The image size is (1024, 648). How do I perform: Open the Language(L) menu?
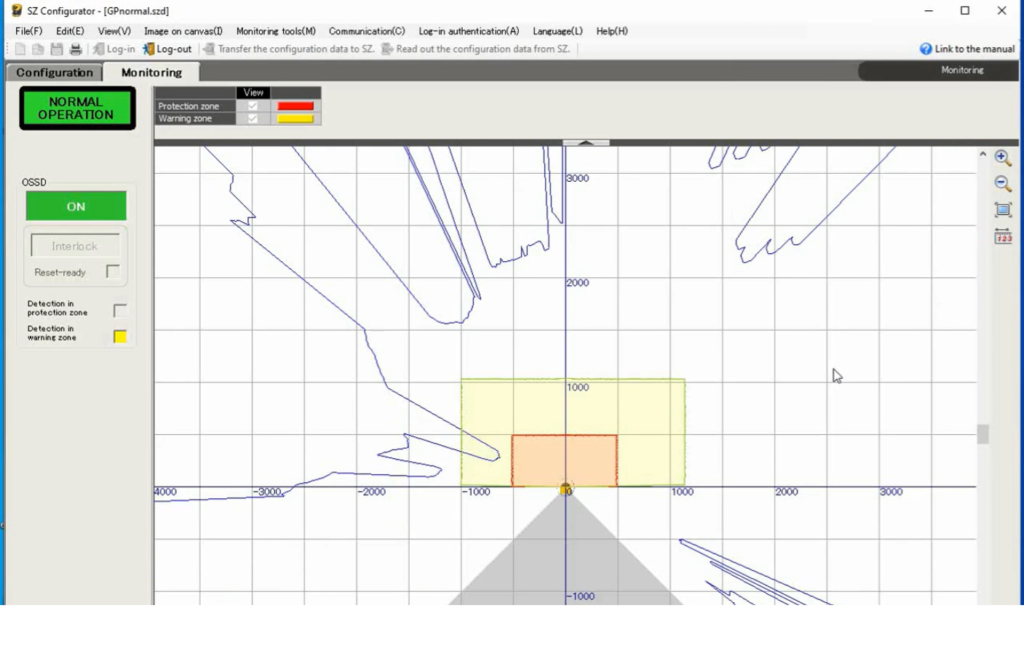point(557,31)
